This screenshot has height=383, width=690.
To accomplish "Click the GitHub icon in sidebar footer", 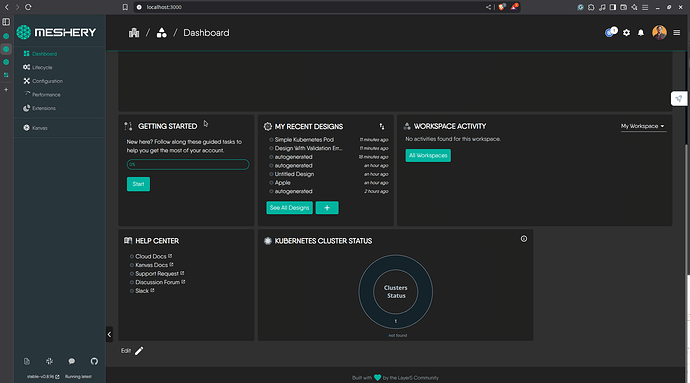I will point(94,361).
